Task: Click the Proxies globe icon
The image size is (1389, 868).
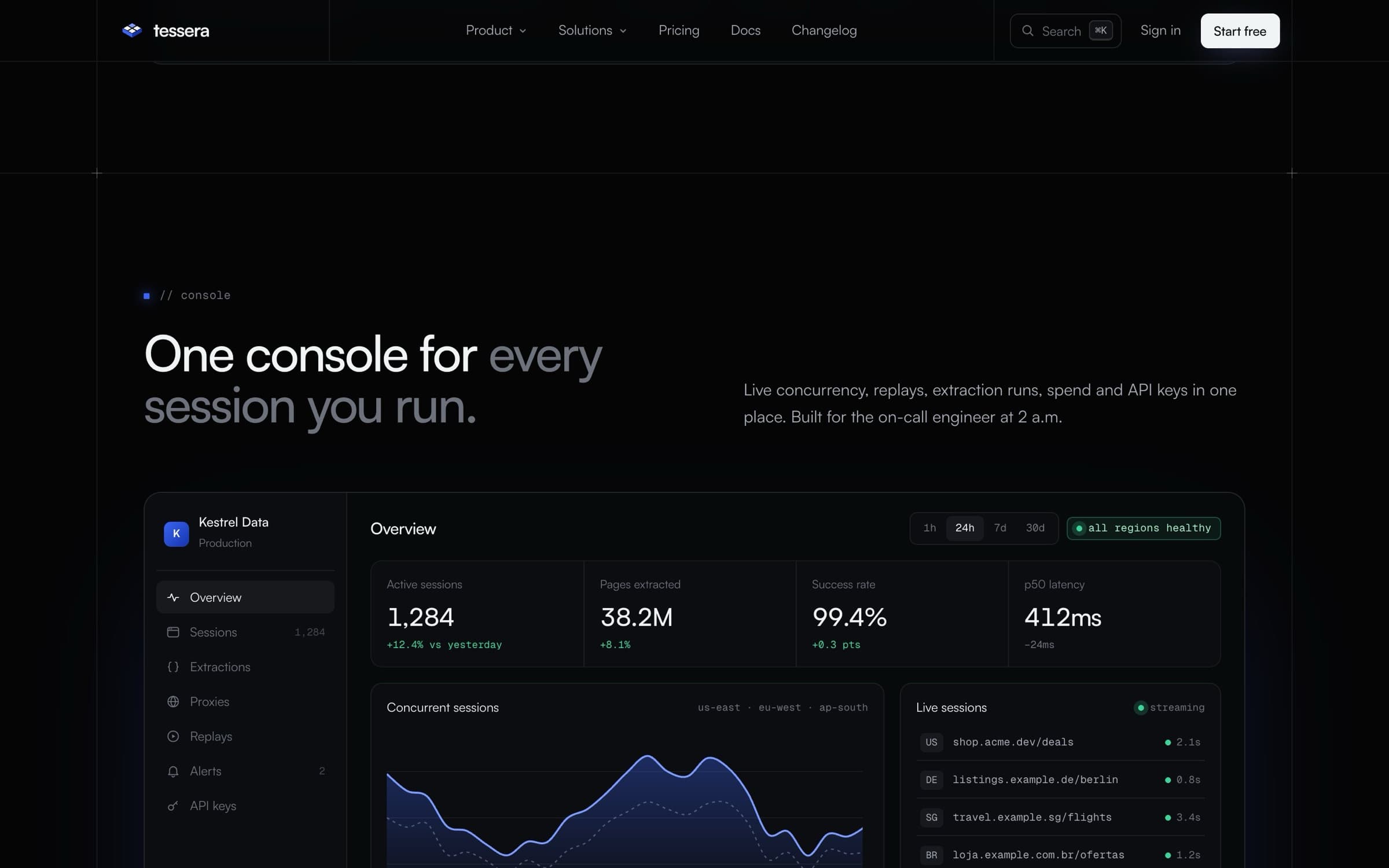Action: [173, 701]
